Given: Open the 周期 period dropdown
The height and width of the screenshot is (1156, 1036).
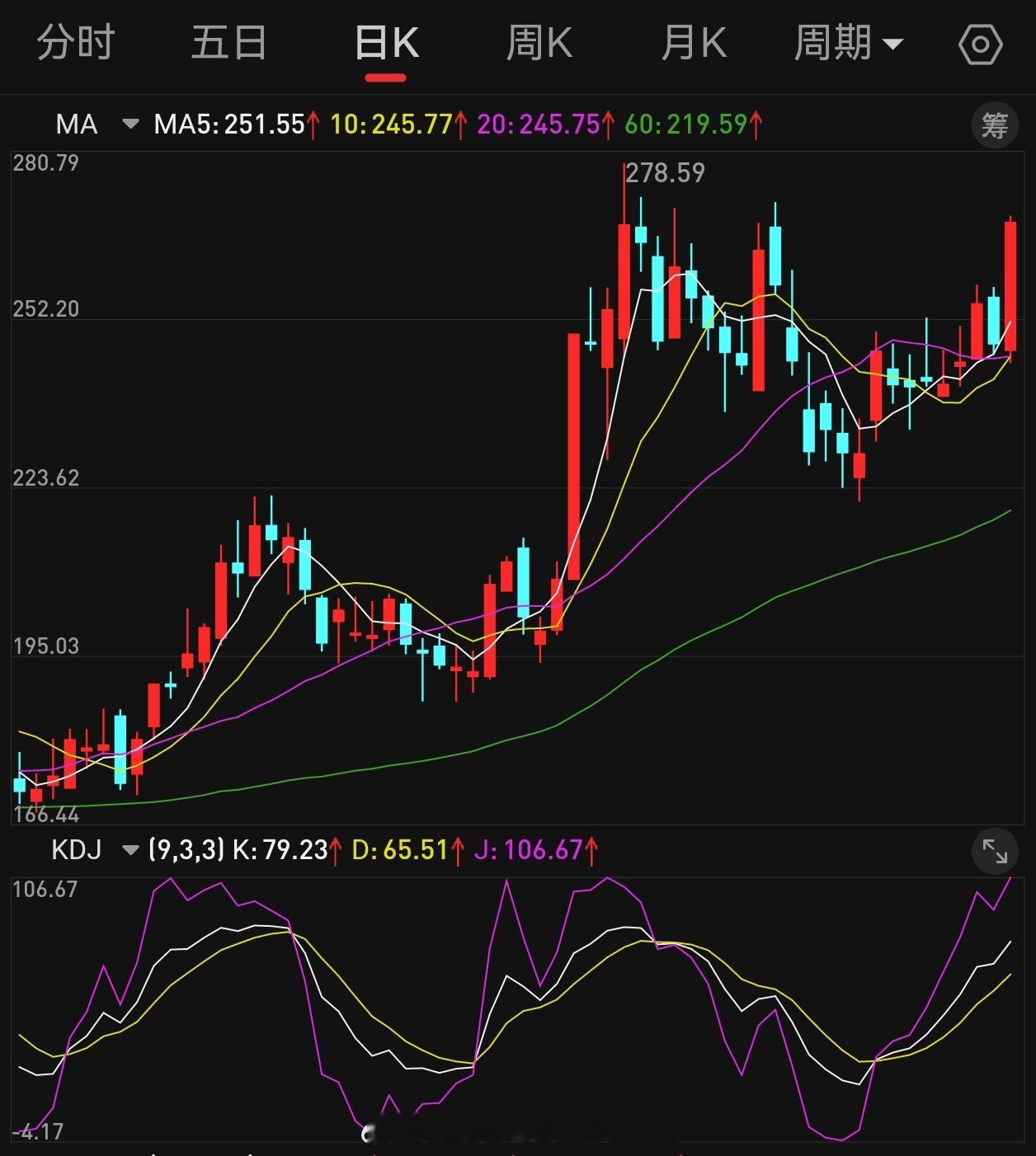Looking at the screenshot, I should click(x=848, y=43).
